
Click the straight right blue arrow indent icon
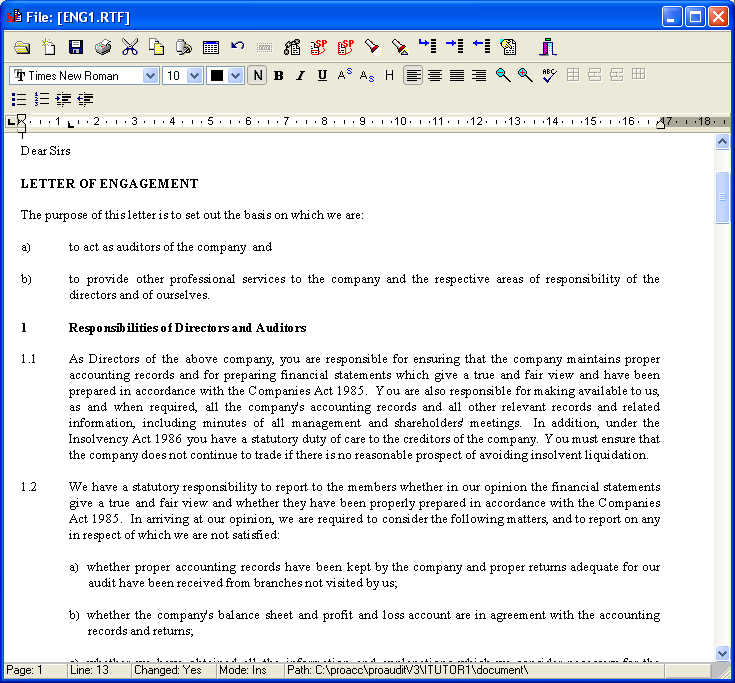pos(454,46)
